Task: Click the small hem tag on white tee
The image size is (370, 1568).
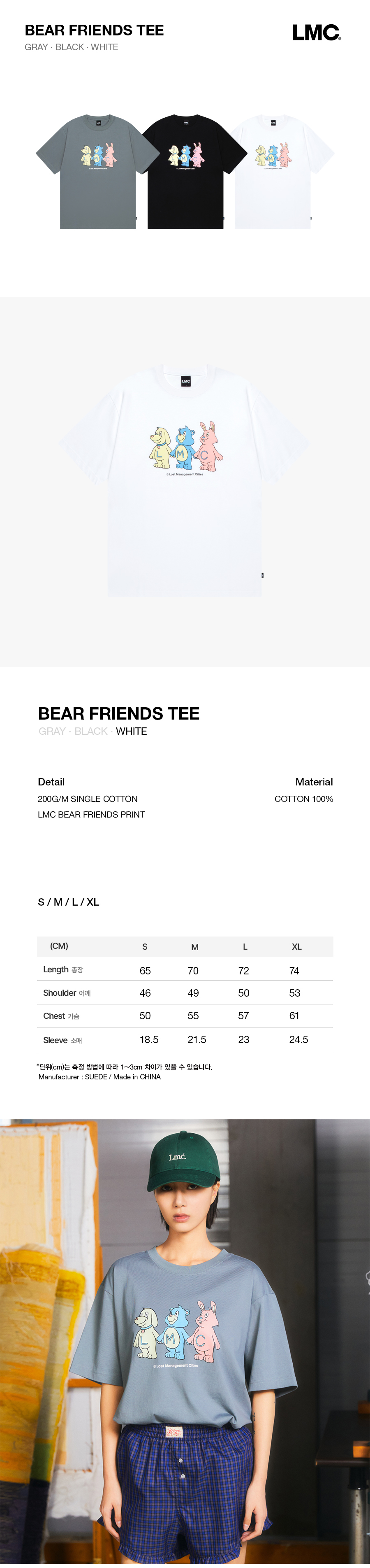Action: click(x=262, y=575)
